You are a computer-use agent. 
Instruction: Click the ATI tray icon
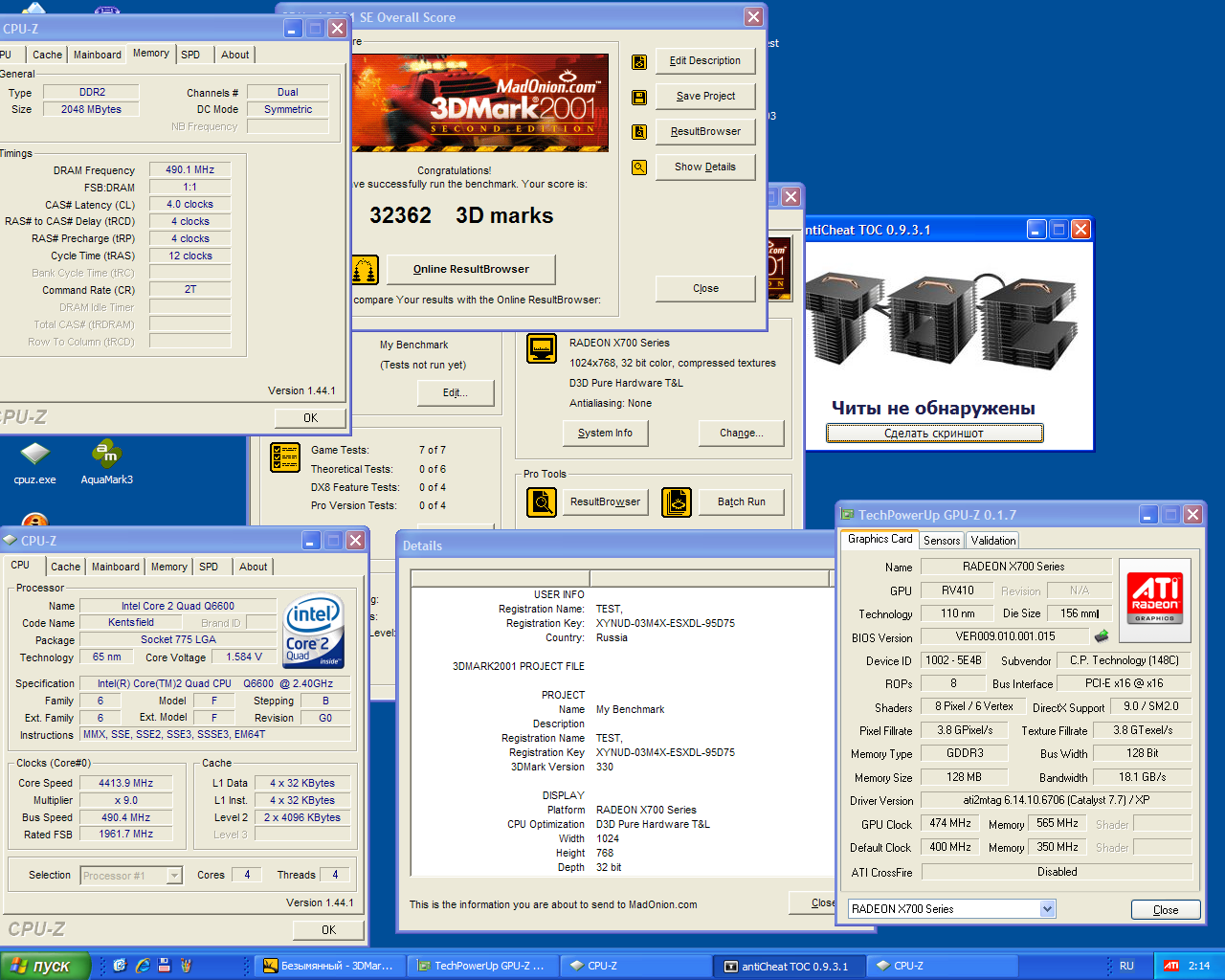[x=1170, y=966]
